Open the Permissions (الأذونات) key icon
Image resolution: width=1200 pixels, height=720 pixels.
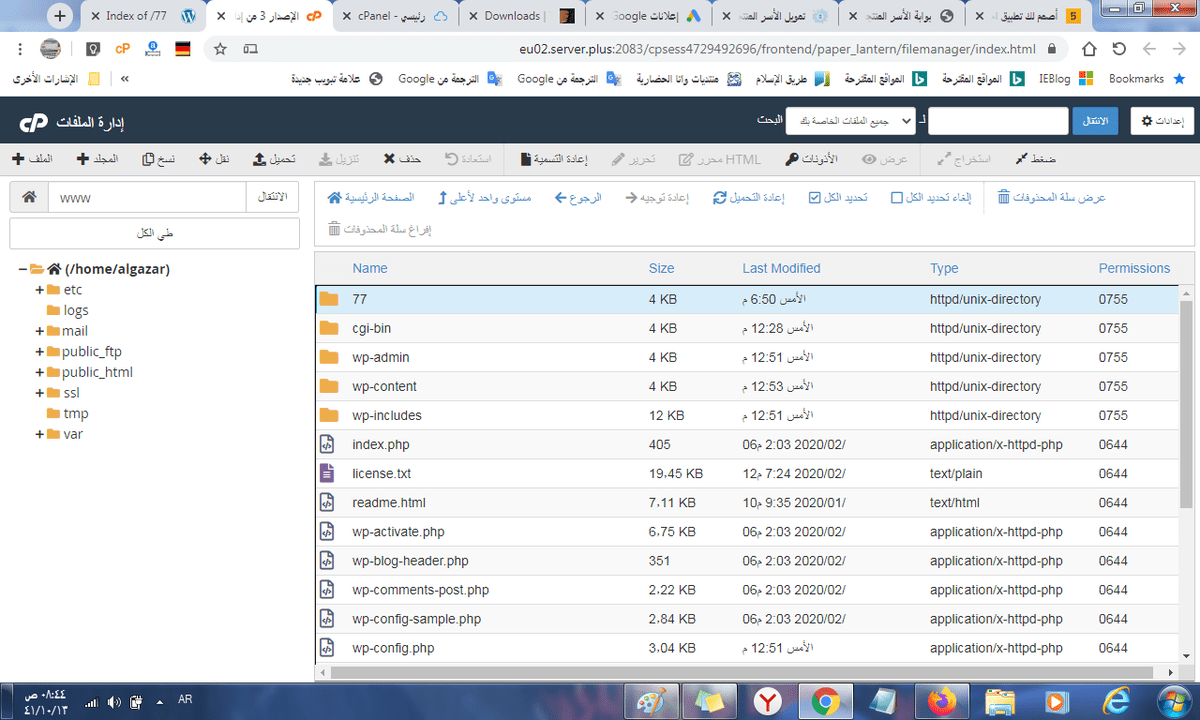[792, 159]
